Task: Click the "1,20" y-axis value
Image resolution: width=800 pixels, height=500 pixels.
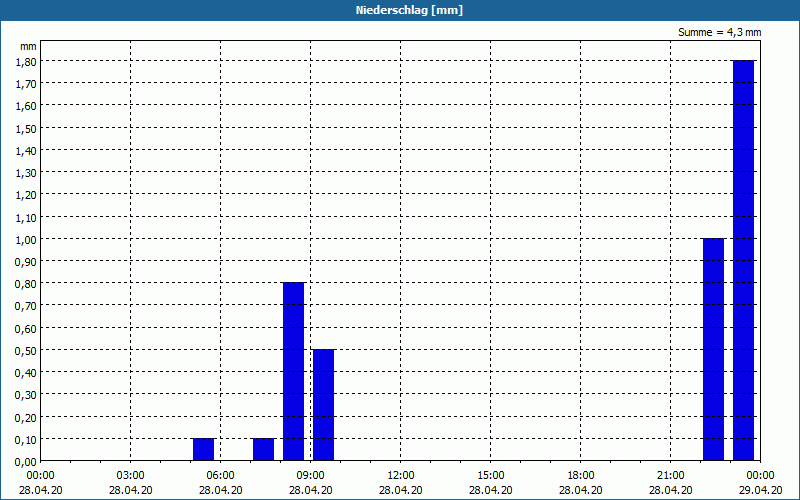Action: [26, 195]
